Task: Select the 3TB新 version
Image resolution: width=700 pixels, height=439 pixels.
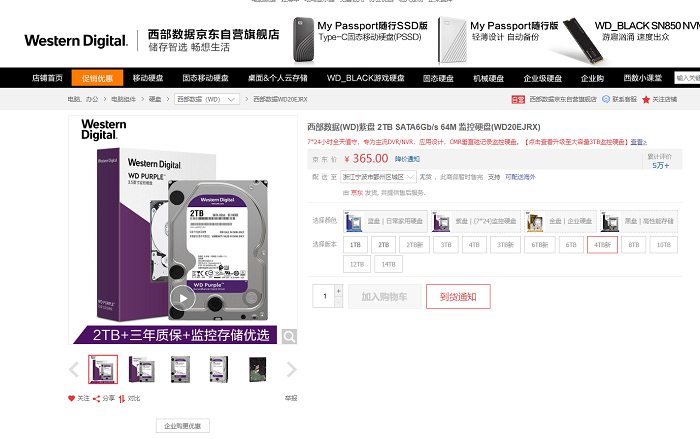Action: (505, 245)
